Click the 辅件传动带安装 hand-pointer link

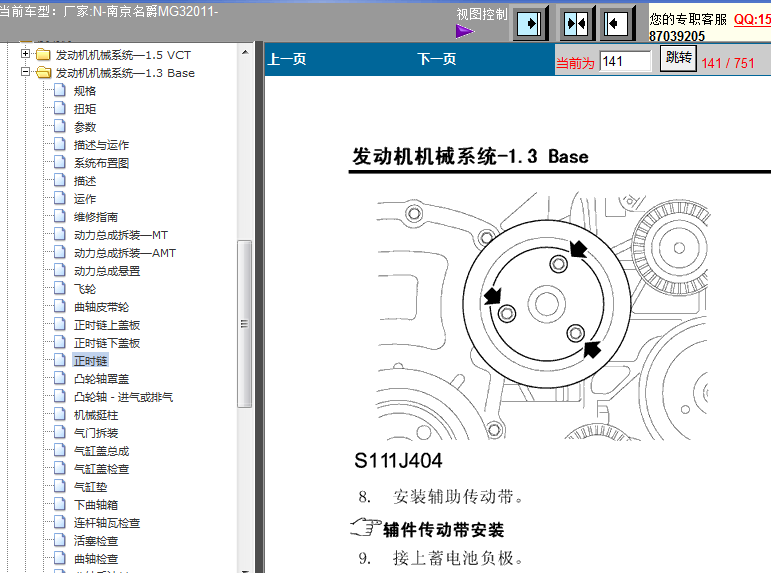click(x=427, y=529)
